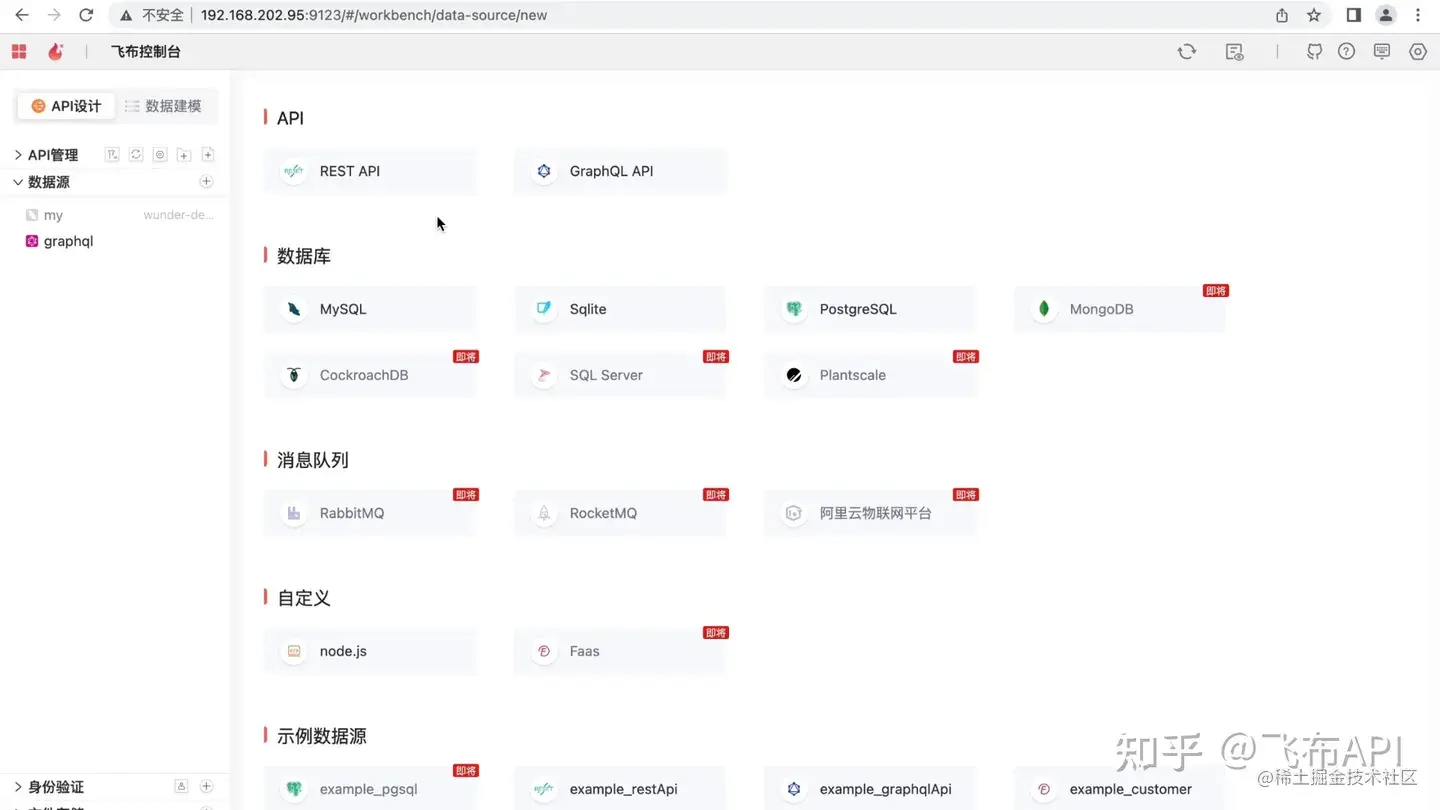
Task: Choose example_restApi sample source
Action: click(x=620, y=788)
